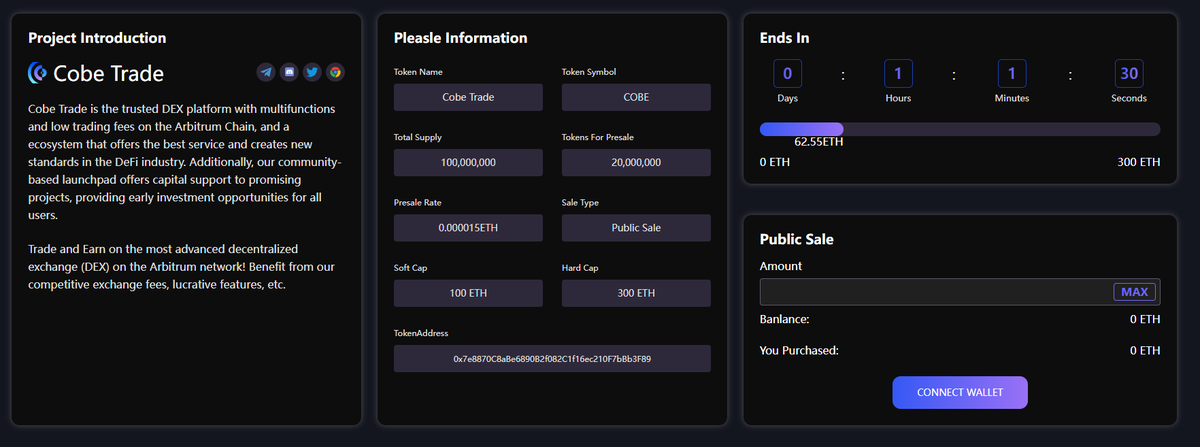This screenshot has width=1200, height=447.
Task: Click the Banlance value 0 ETH
Action: tap(1145, 319)
